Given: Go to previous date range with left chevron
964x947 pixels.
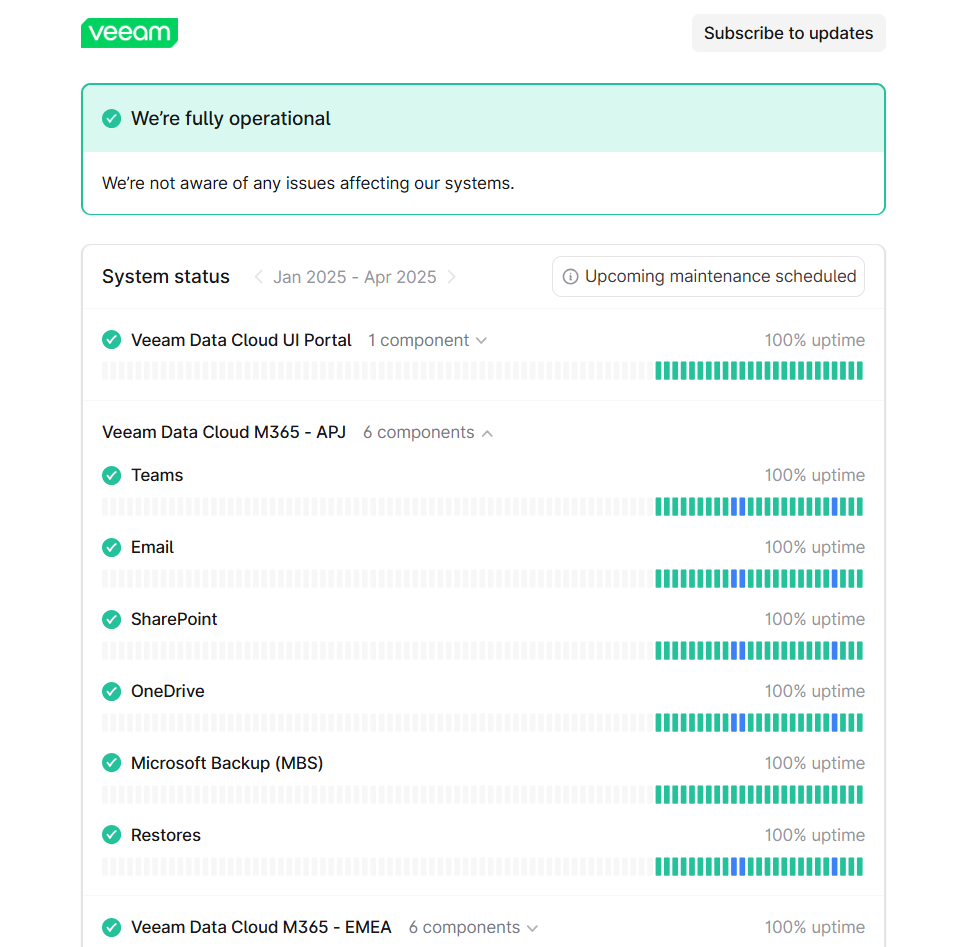Looking at the screenshot, I should click(x=258, y=277).
